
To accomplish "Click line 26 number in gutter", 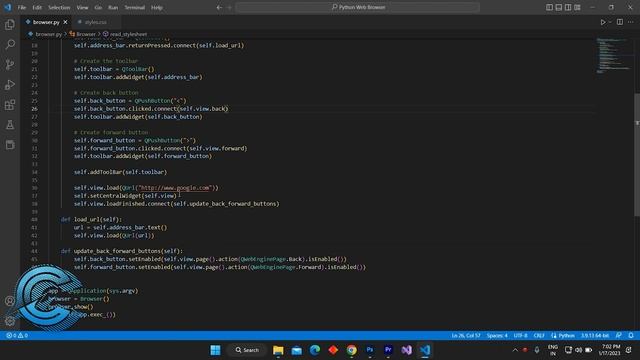I will click(34, 109).
